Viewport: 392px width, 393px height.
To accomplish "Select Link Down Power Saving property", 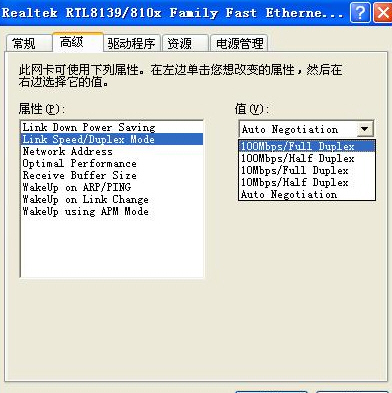I will (112, 127).
